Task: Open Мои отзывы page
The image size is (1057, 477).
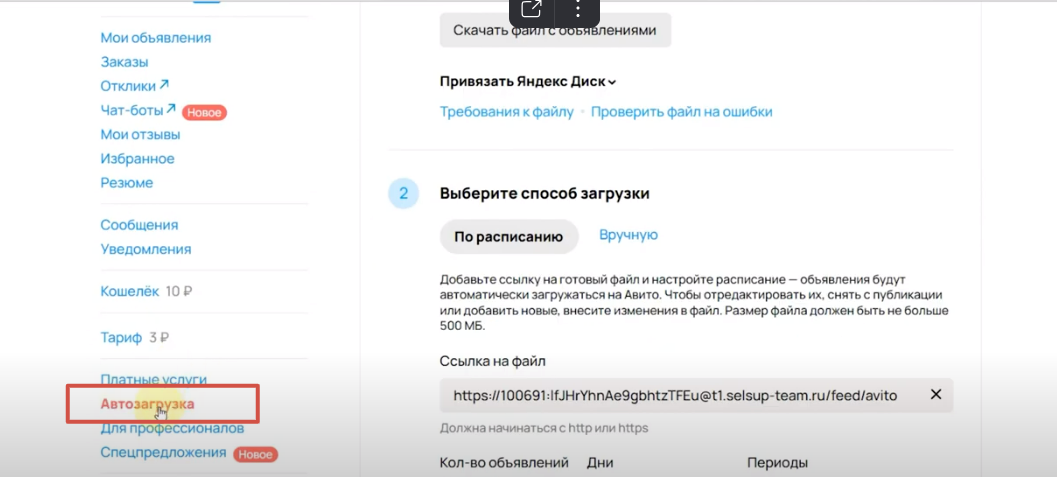Action: 140,135
